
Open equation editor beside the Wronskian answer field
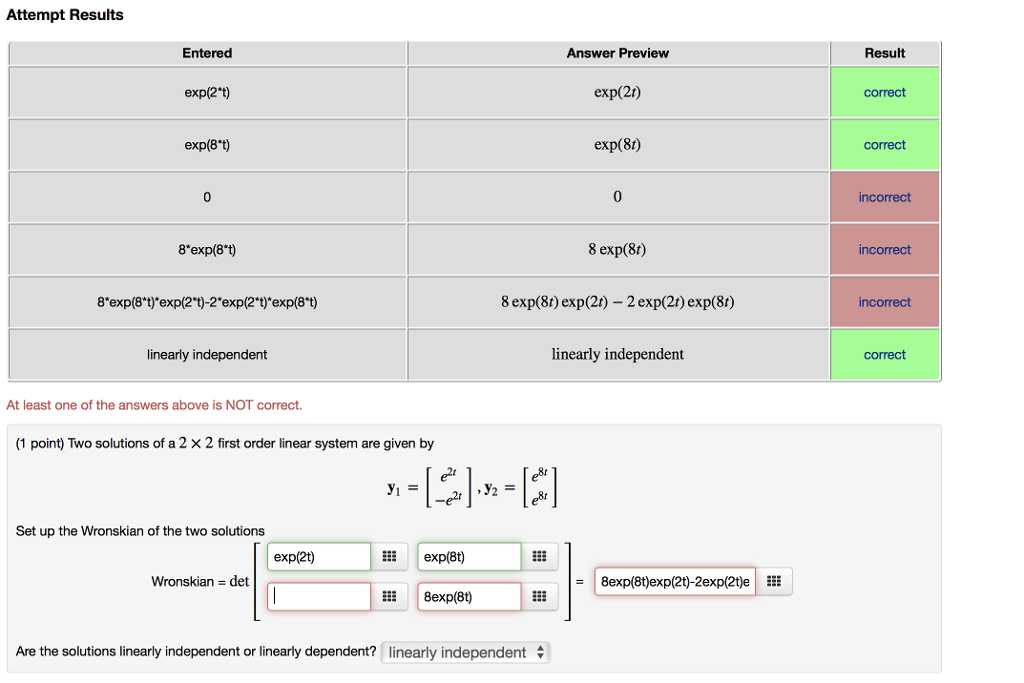[x=774, y=581]
